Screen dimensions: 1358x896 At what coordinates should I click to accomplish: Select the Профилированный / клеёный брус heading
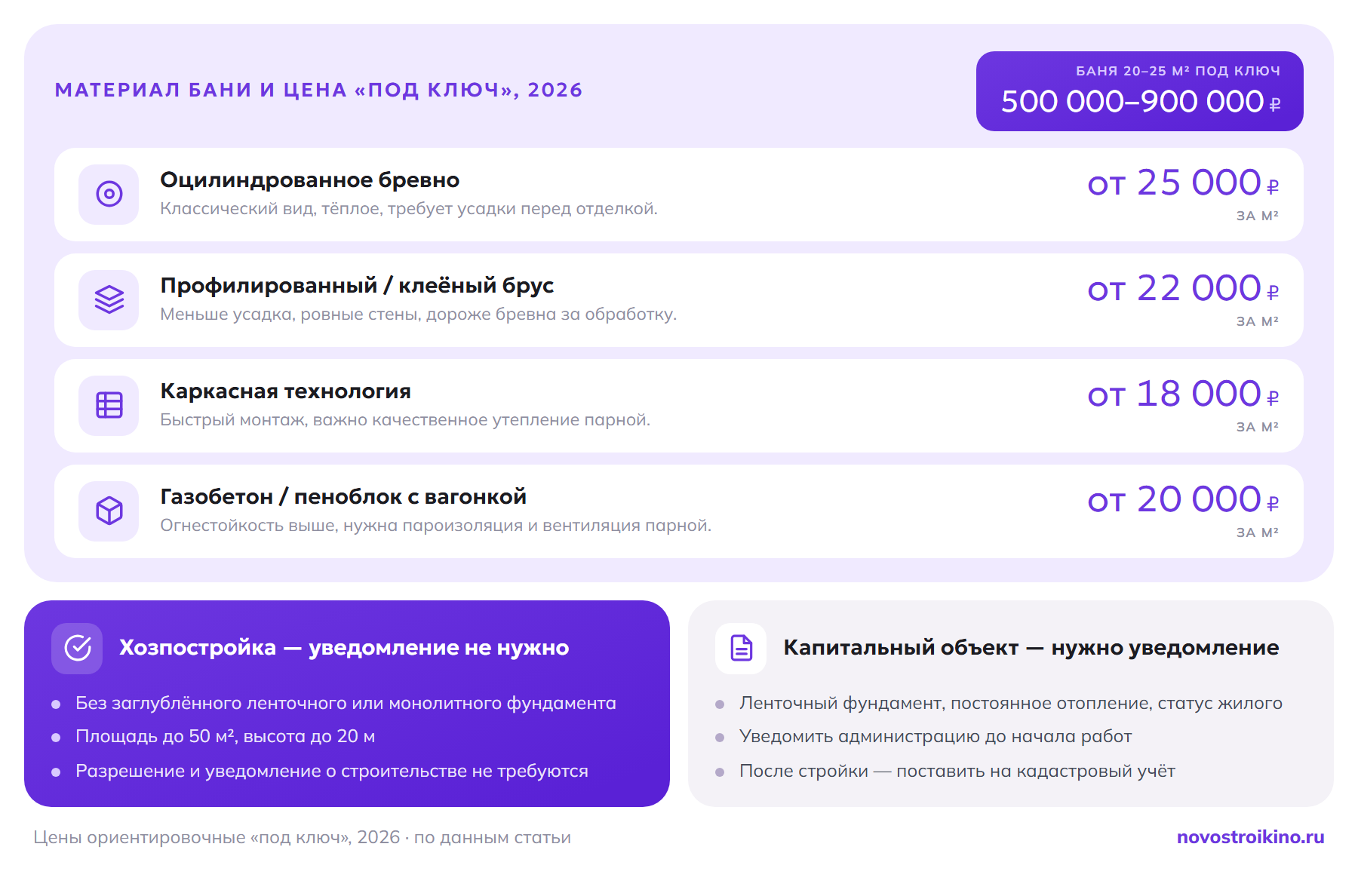(x=357, y=286)
